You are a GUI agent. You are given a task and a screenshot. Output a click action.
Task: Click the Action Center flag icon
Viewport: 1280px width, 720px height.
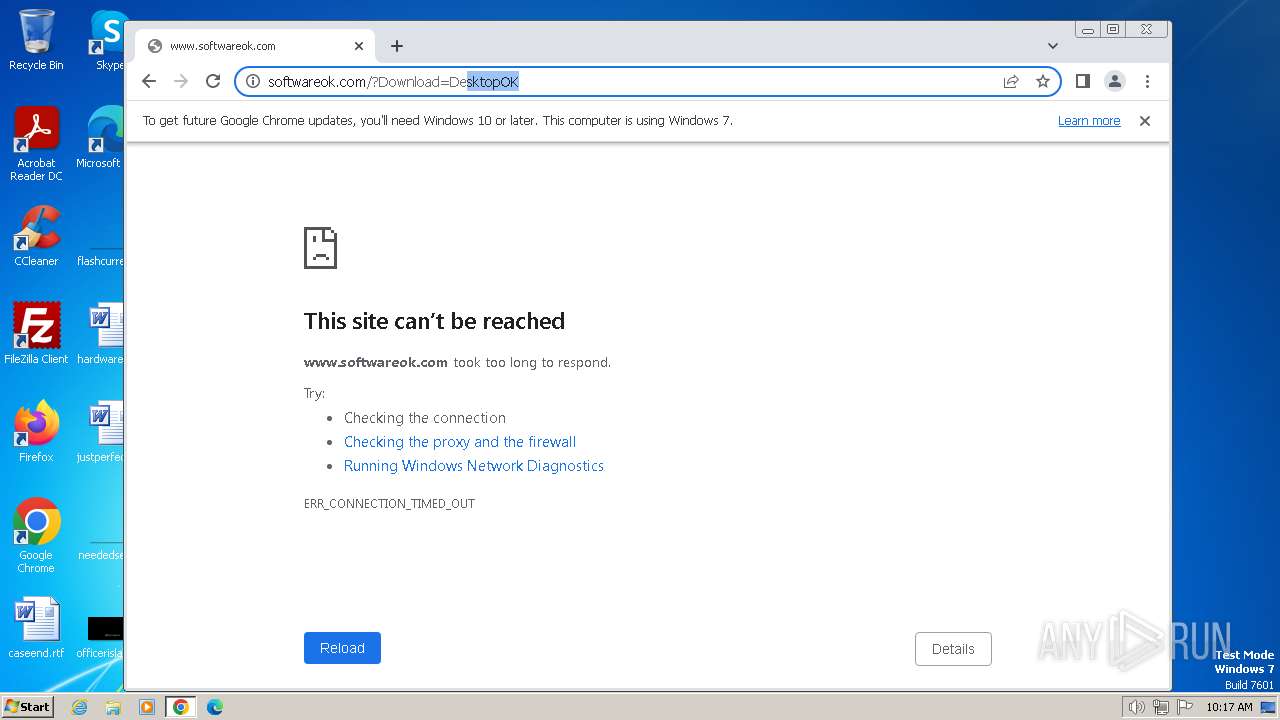click(x=1184, y=707)
